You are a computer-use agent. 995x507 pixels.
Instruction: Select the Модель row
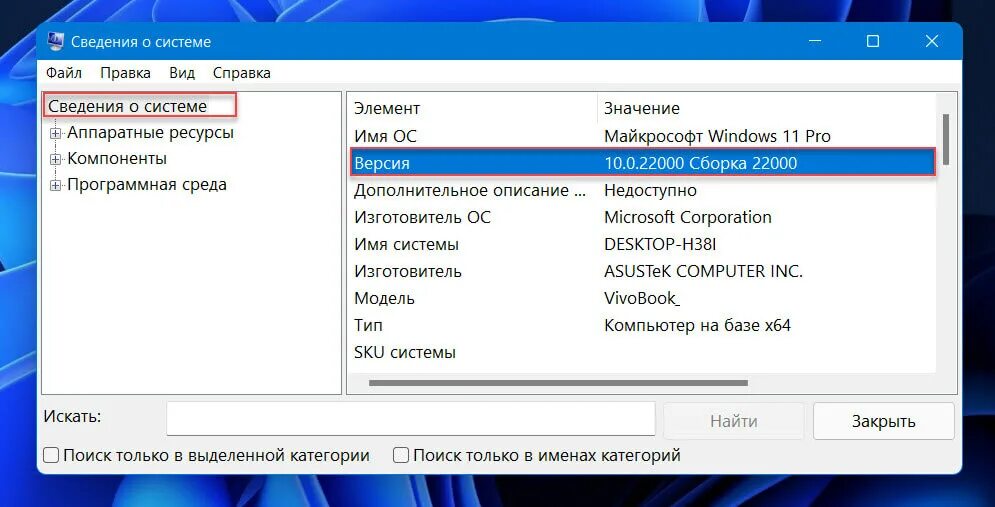point(642,298)
